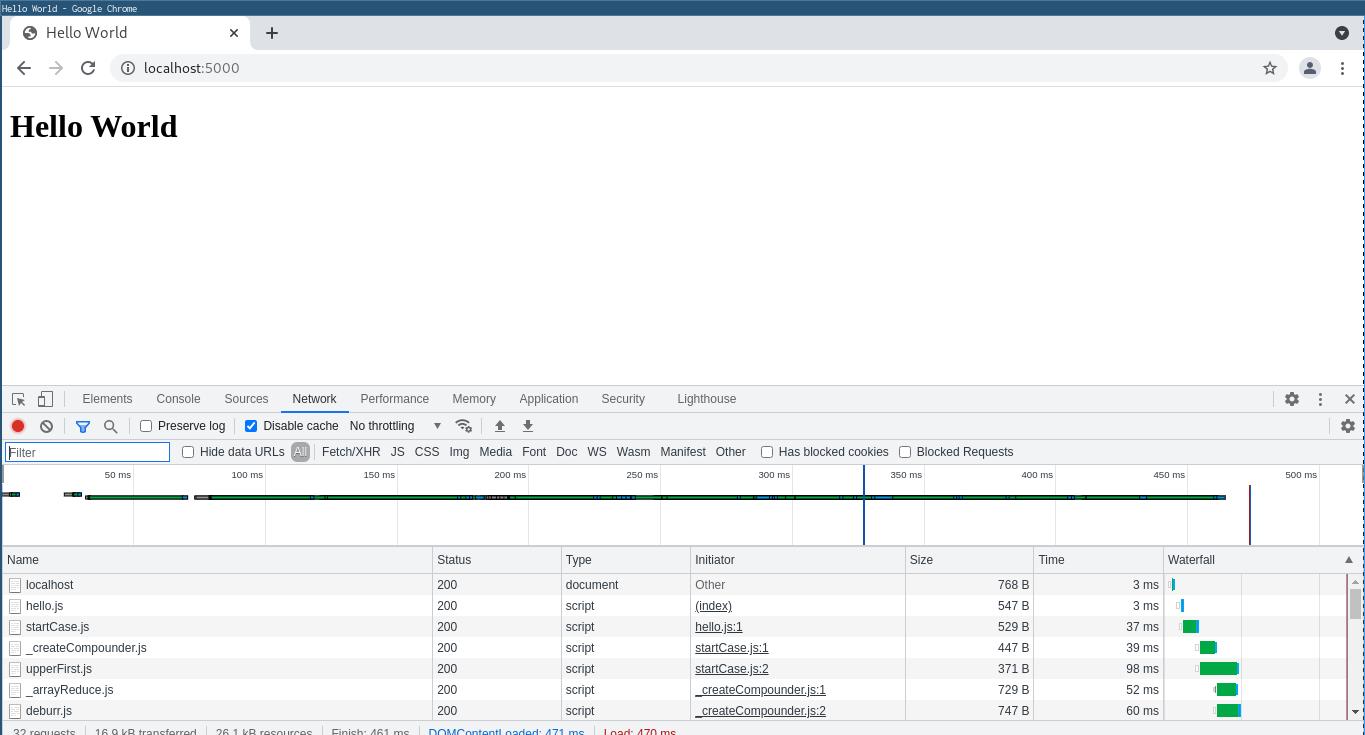1365x735 pixels.
Task: Bookmark this page with the star icon
Action: pos(1270,68)
